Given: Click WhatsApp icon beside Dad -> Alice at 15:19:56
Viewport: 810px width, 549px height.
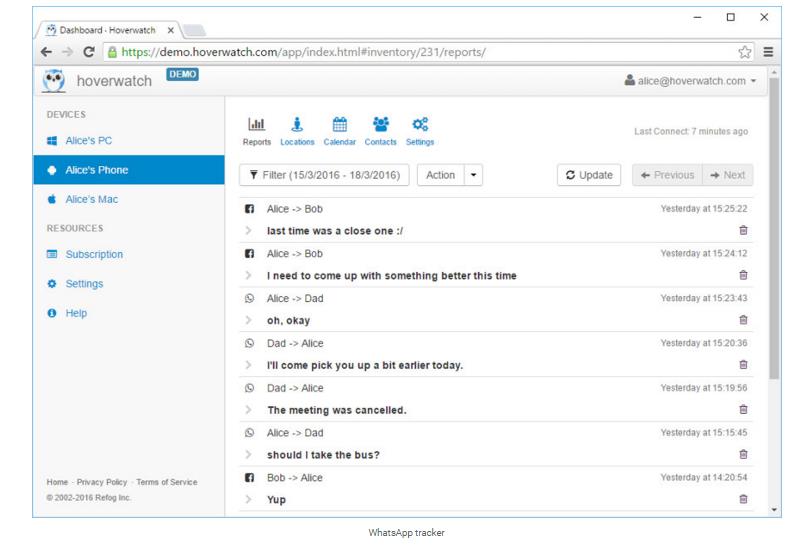Looking at the screenshot, I should 250,388.
